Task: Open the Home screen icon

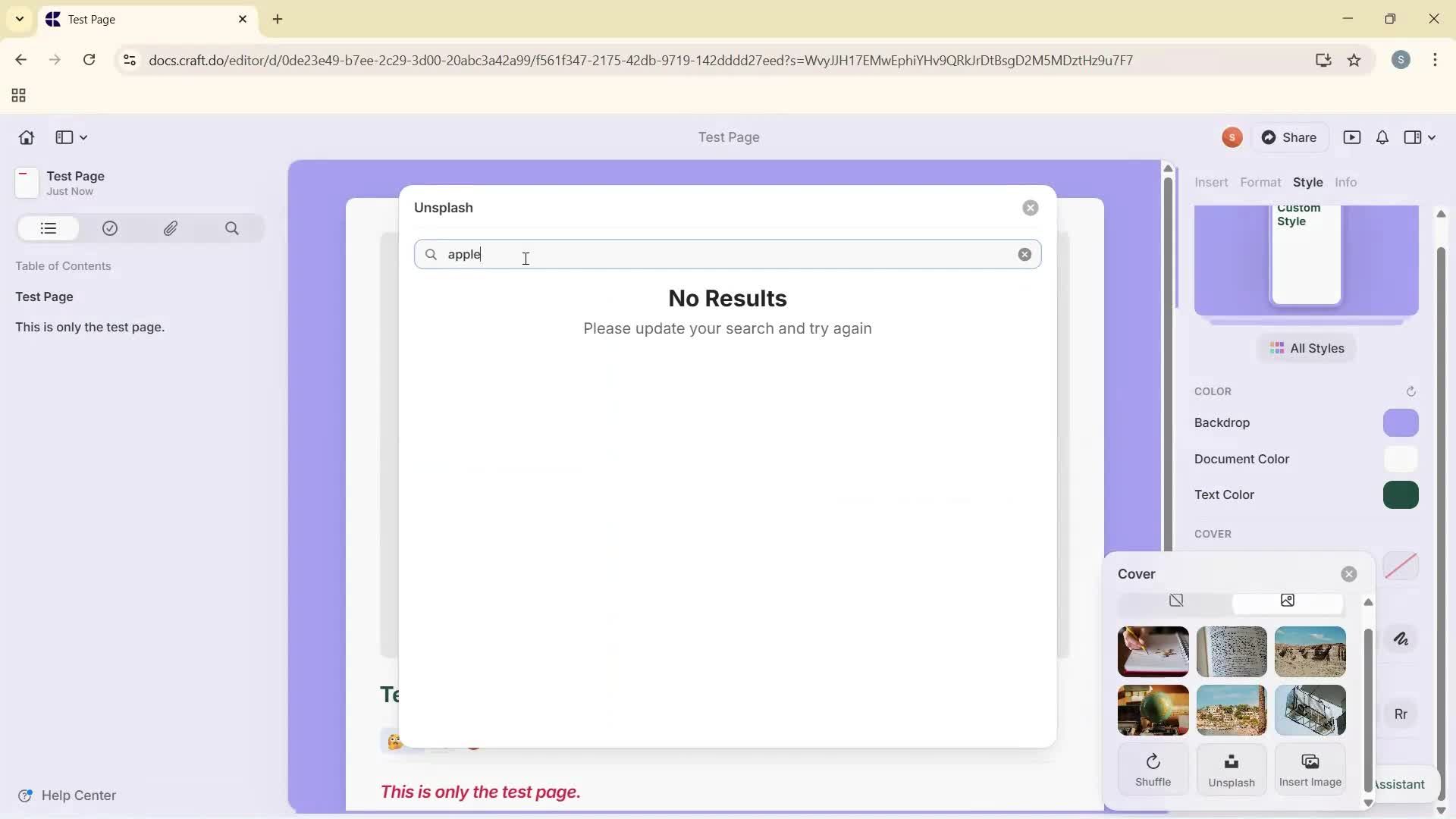Action: click(26, 137)
